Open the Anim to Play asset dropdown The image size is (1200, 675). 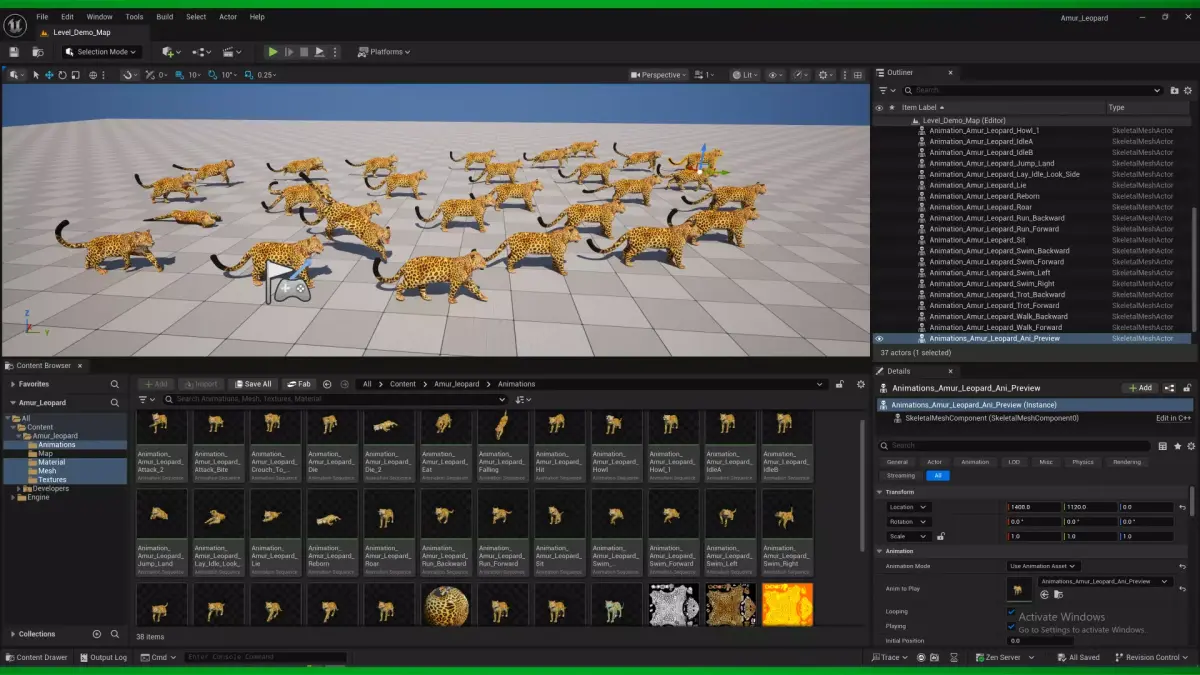(1105, 581)
